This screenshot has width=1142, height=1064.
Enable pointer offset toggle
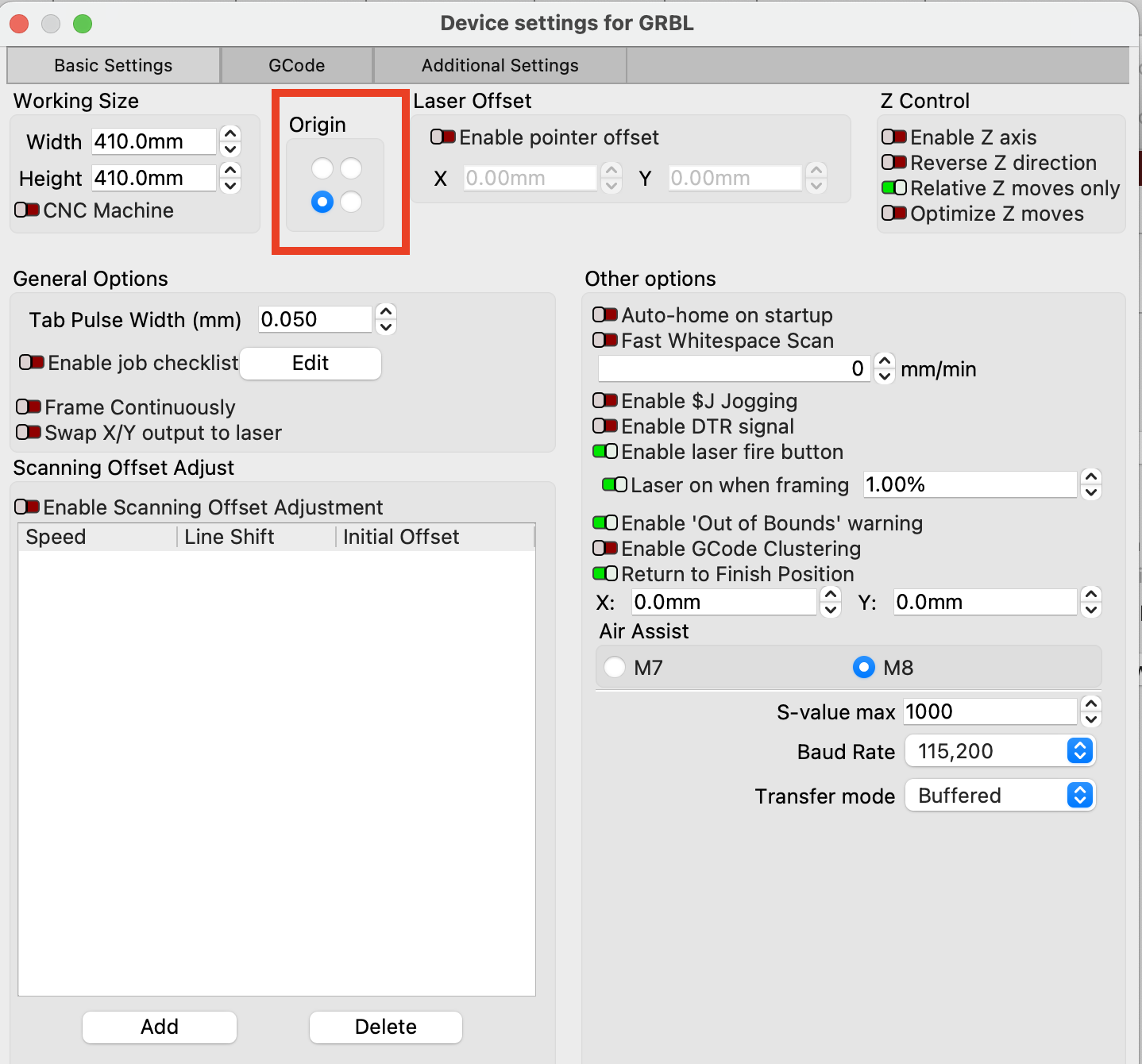[x=443, y=137]
